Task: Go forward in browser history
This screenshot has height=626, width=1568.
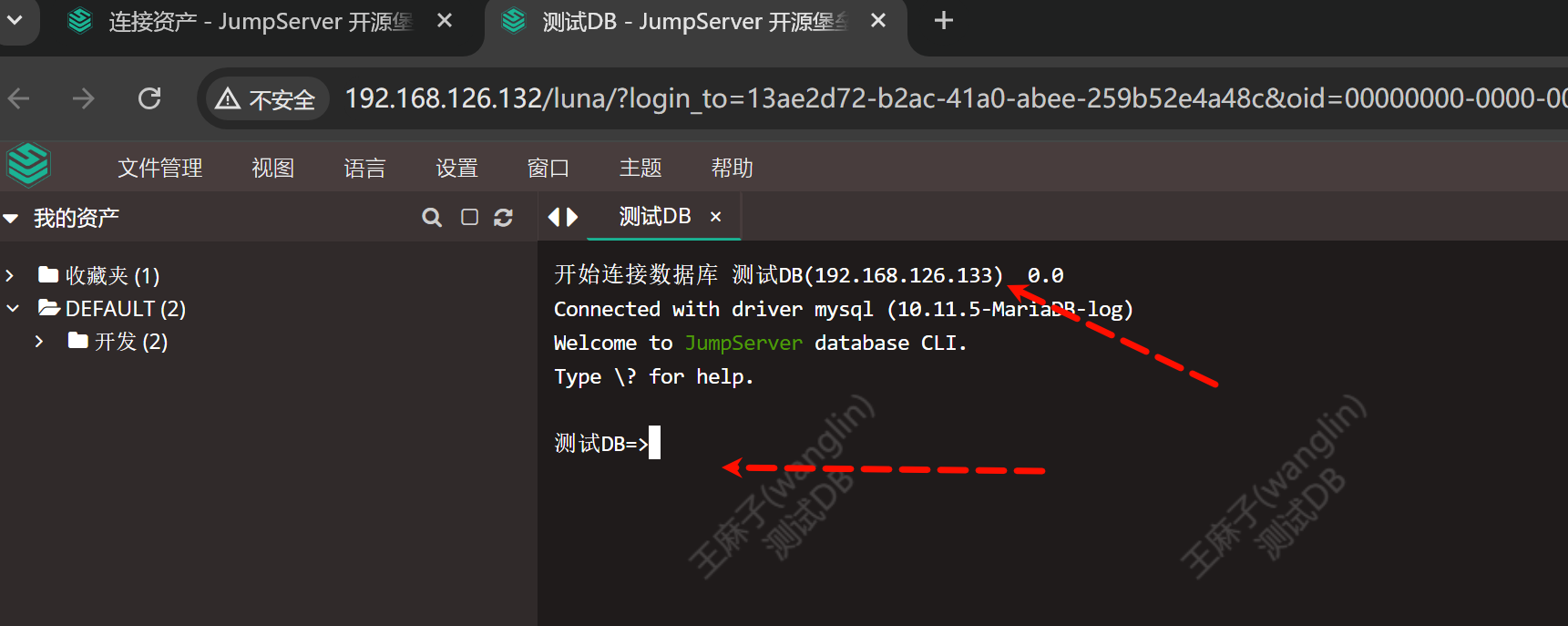Action: pos(84,98)
